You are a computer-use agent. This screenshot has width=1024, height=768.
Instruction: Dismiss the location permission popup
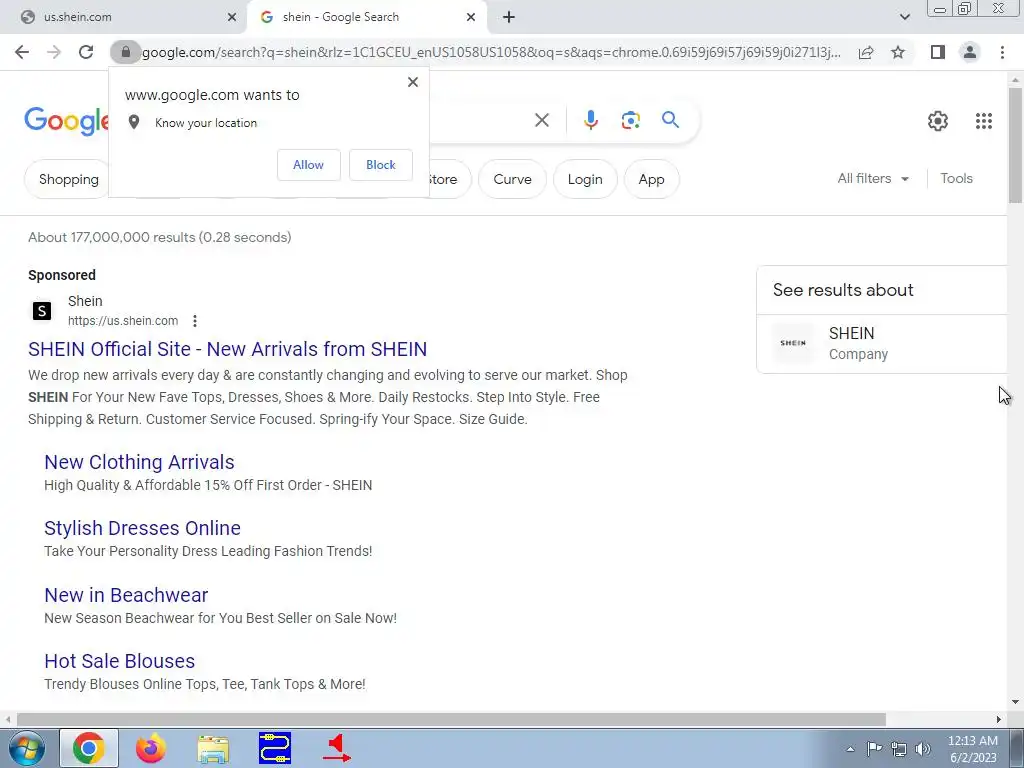click(x=413, y=82)
